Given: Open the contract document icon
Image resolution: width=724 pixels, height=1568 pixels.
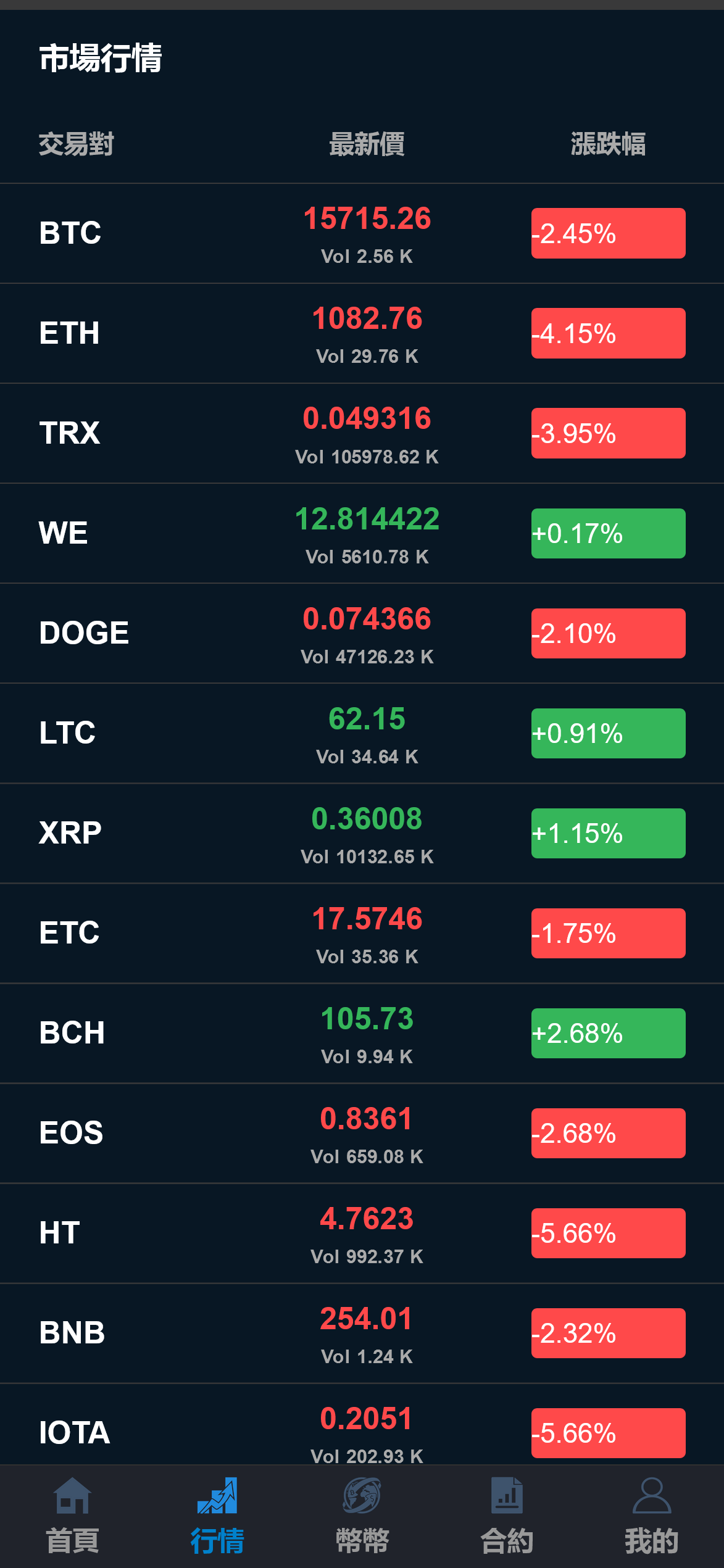Looking at the screenshot, I should coord(507,1495).
